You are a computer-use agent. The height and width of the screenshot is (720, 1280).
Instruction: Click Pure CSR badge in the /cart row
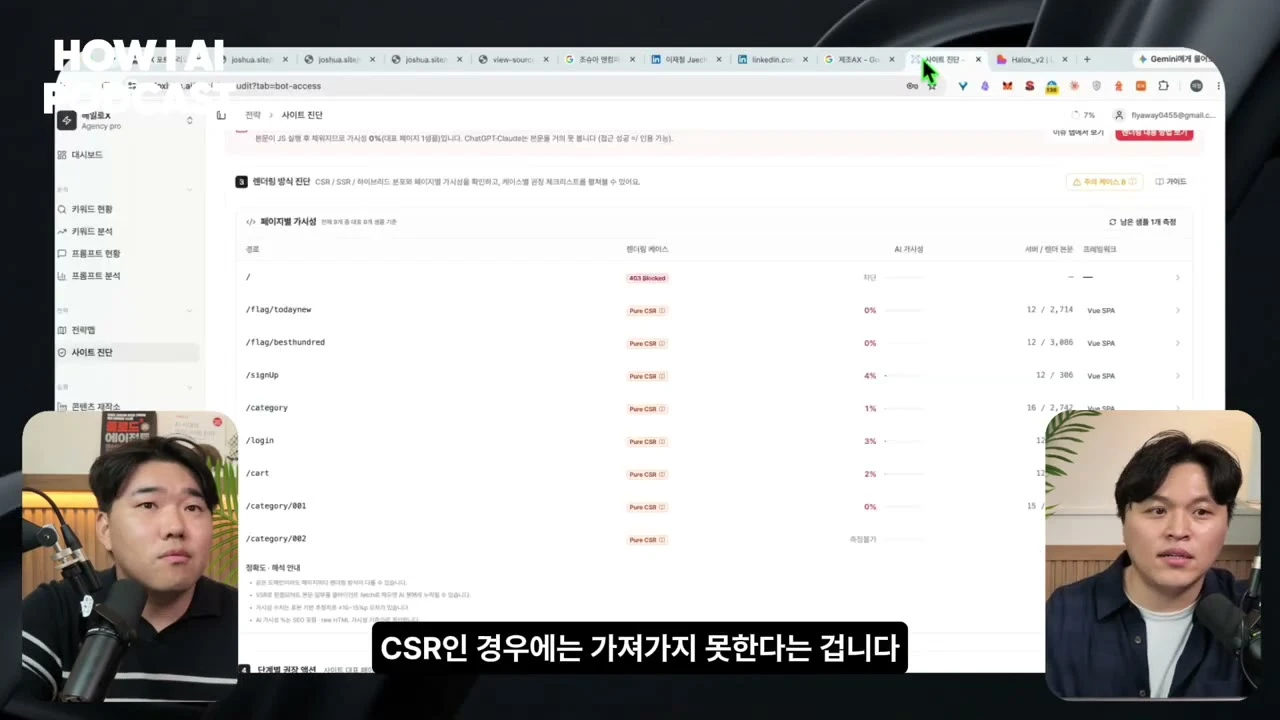coord(647,474)
